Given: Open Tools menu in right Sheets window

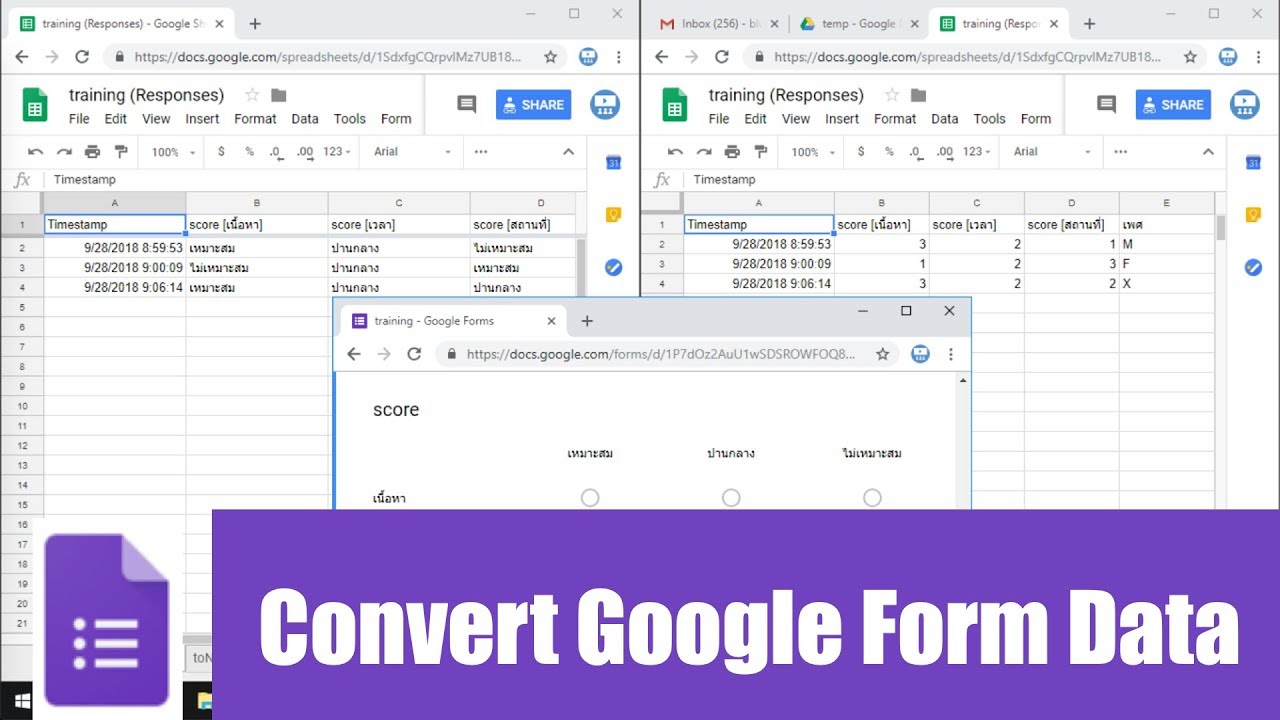Looking at the screenshot, I should pos(990,119).
